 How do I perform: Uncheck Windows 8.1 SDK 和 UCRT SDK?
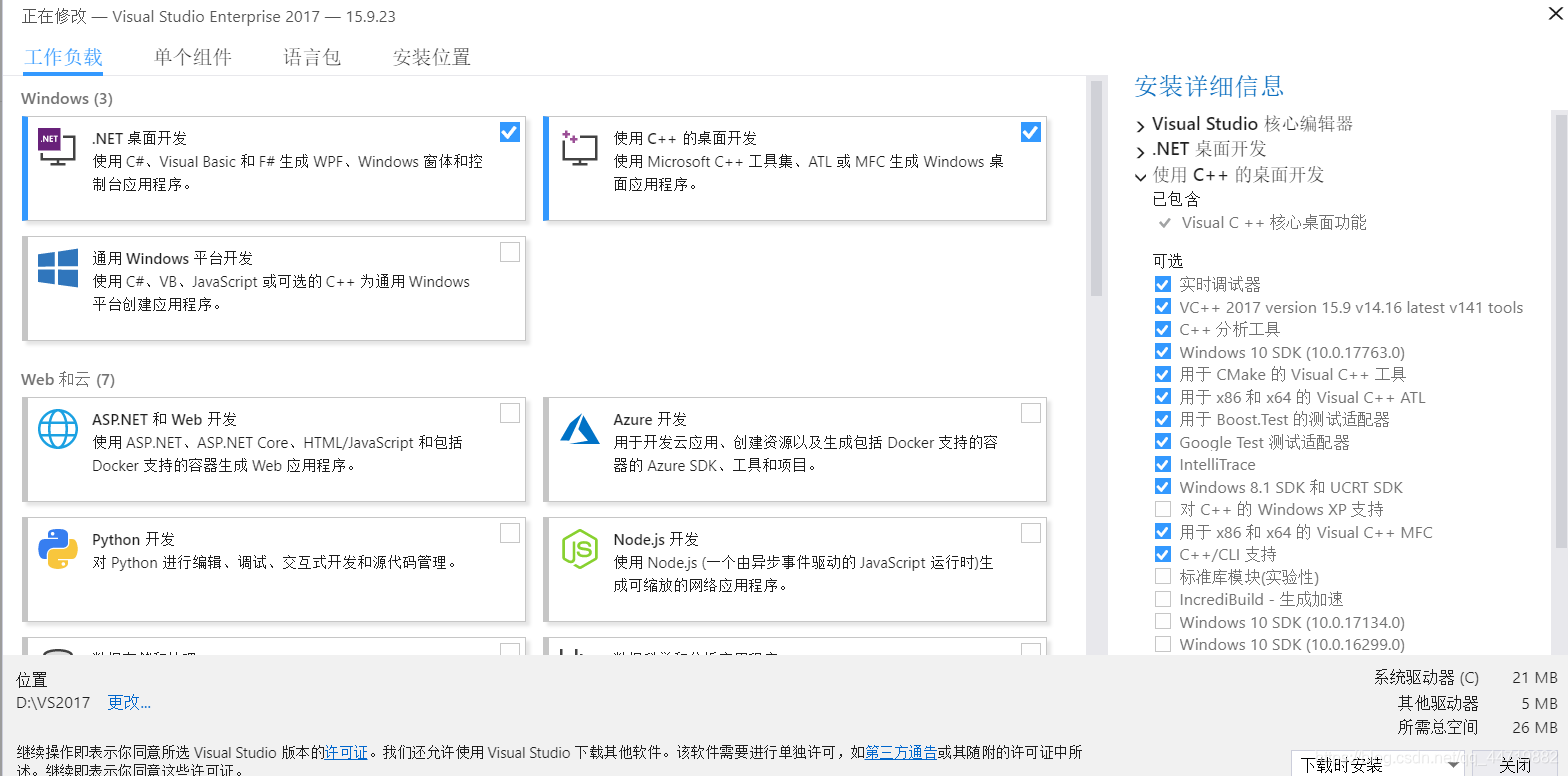coord(1162,487)
